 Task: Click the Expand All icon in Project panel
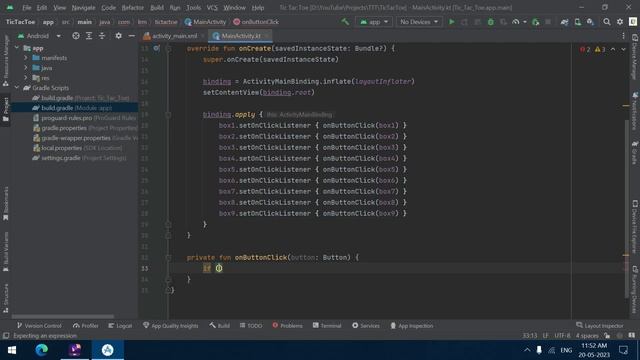pos(89,36)
